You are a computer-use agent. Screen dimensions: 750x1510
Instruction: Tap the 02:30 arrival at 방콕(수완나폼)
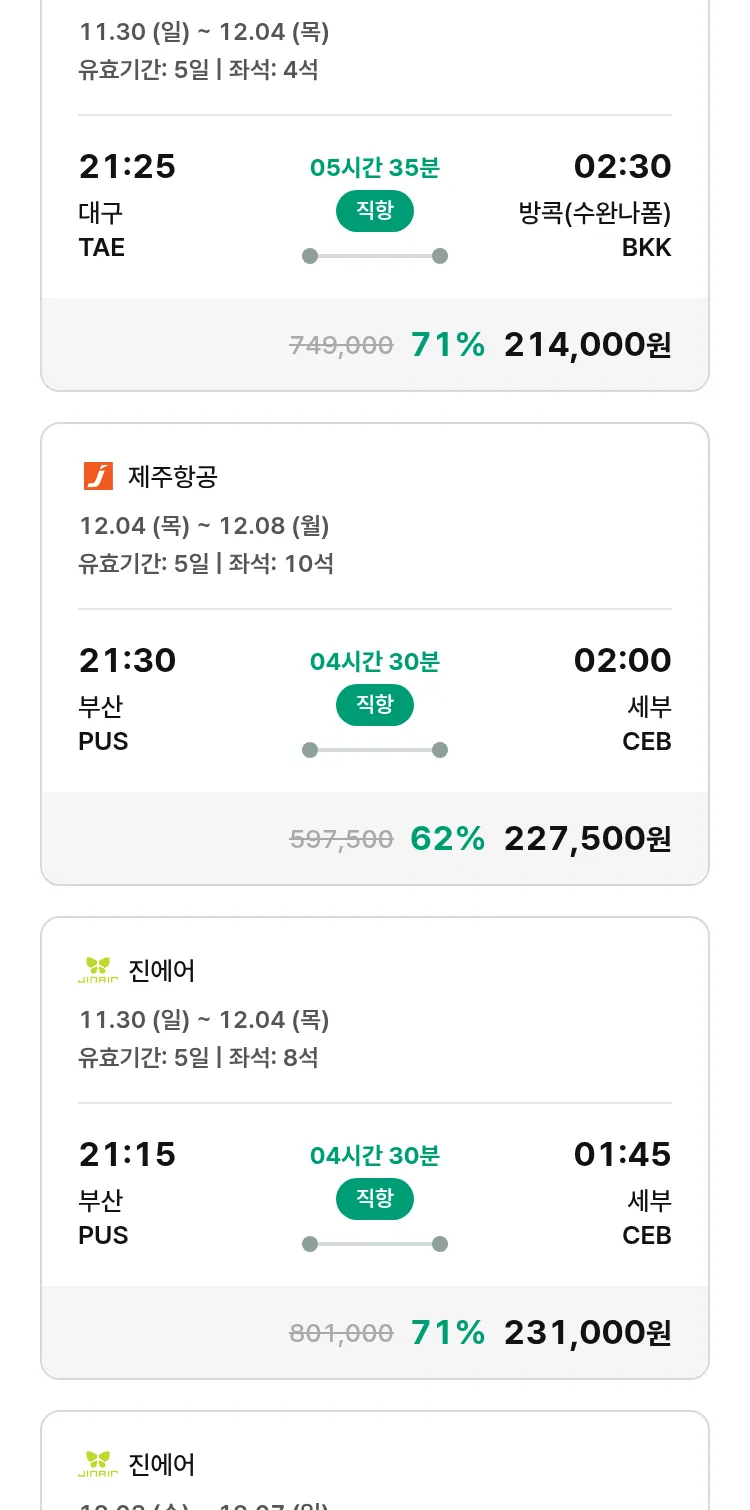(x=622, y=167)
